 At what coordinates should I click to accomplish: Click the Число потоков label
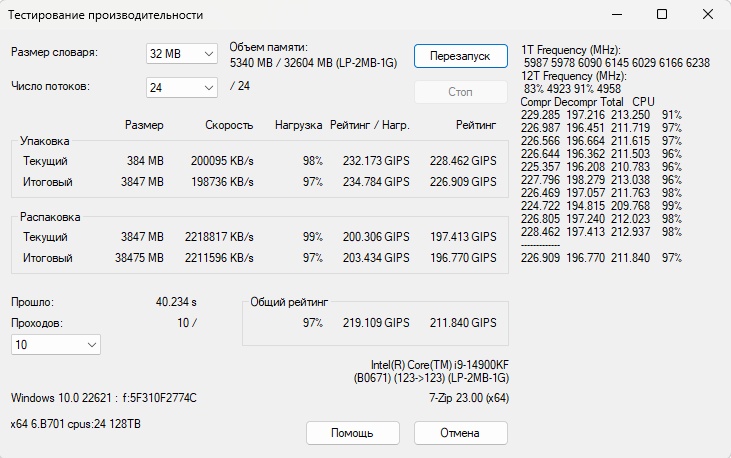(x=51, y=87)
